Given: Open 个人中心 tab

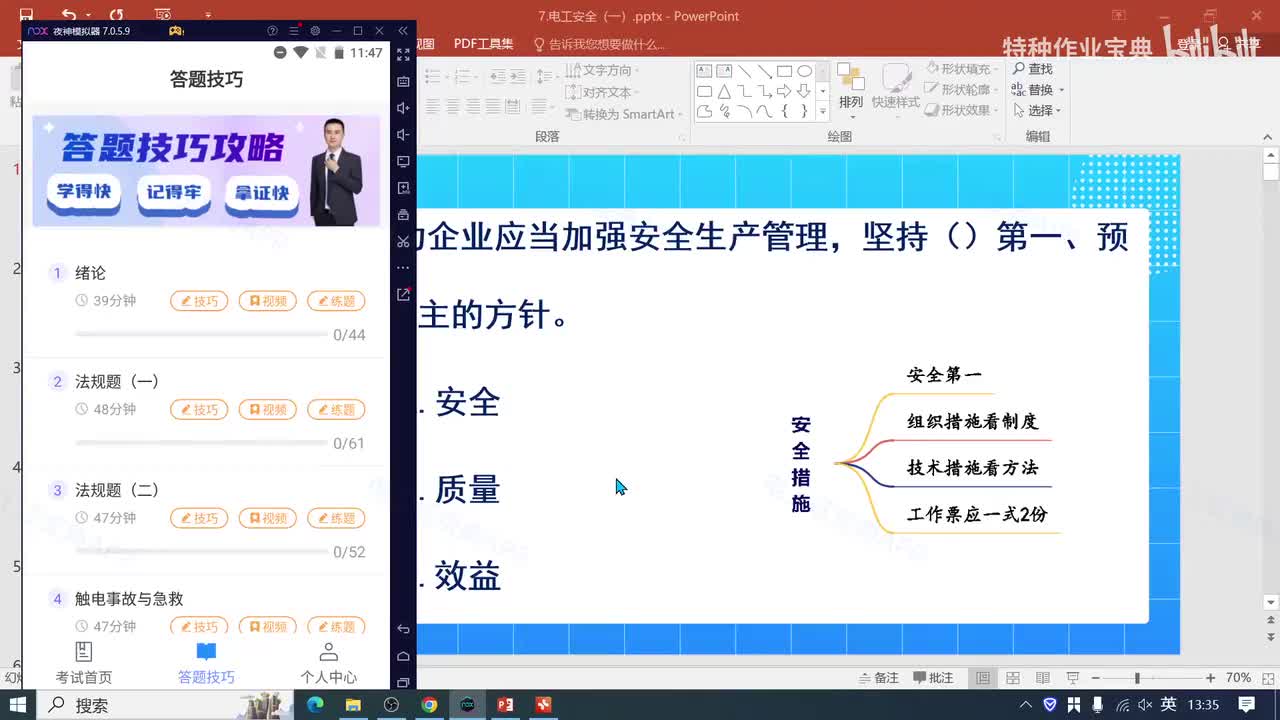Looking at the screenshot, I should [328, 664].
